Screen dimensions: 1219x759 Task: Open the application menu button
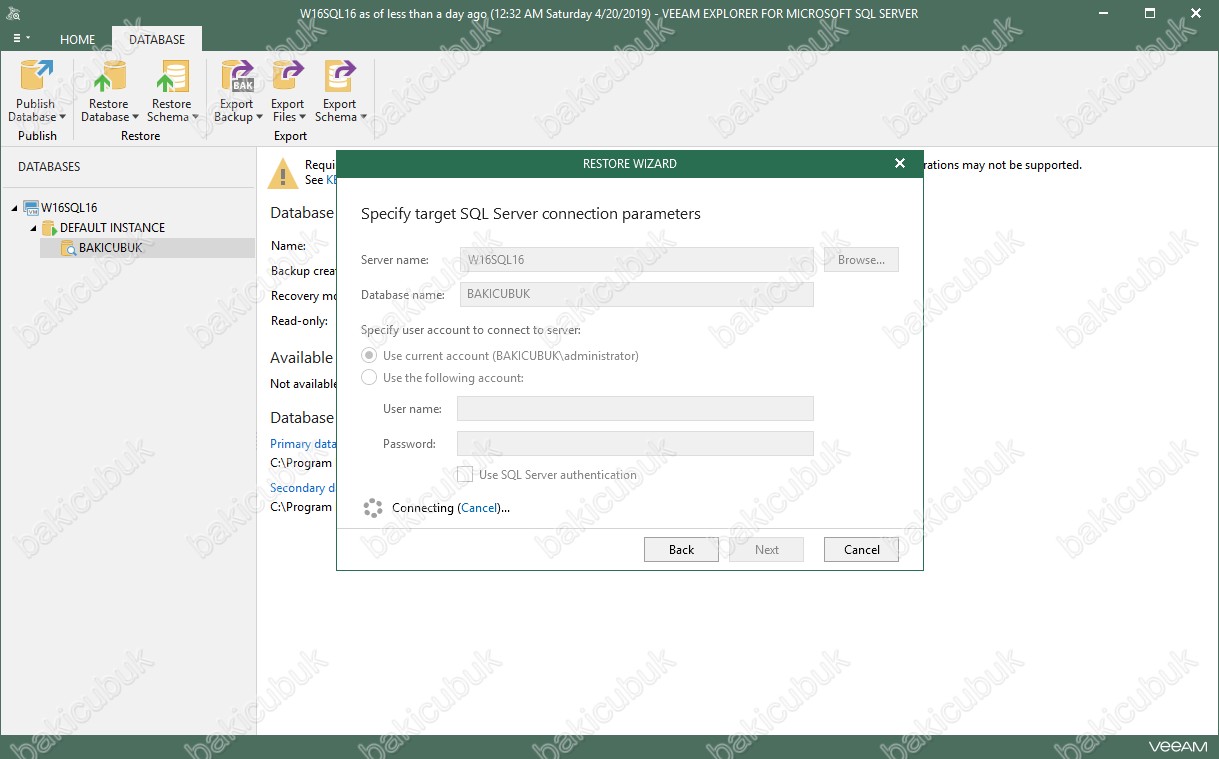[21, 38]
